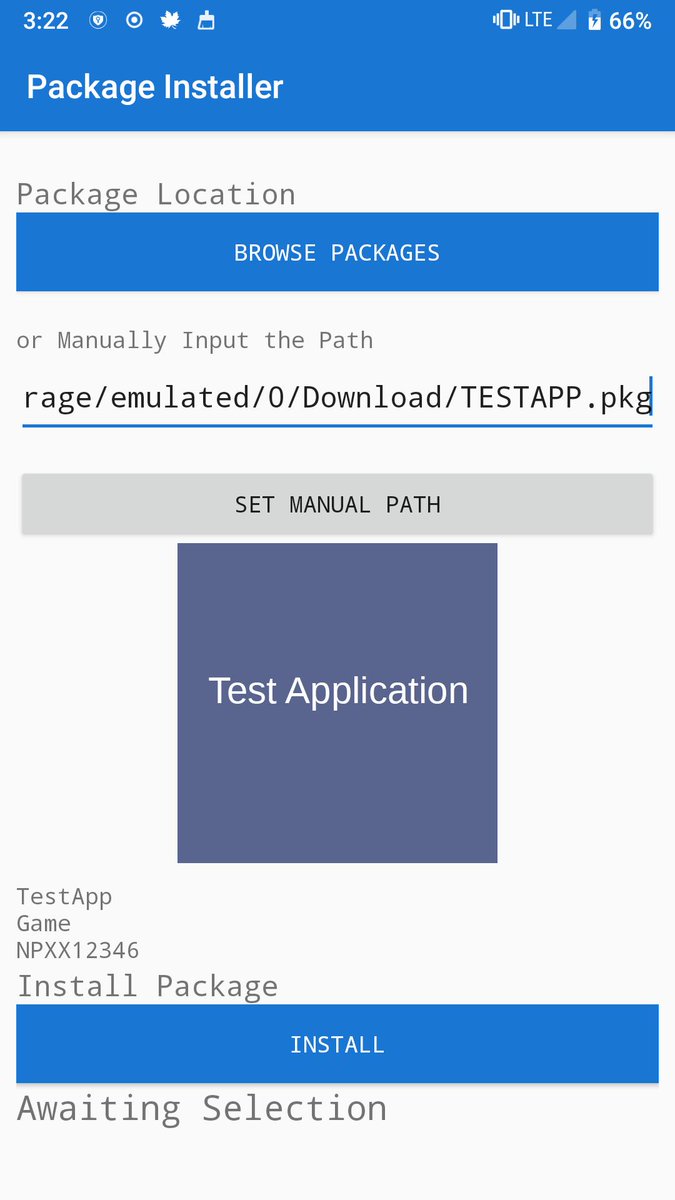Tap the battery charging icon
Viewport: 675px width, 1200px height.
pyautogui.click(x=595, y=20)
